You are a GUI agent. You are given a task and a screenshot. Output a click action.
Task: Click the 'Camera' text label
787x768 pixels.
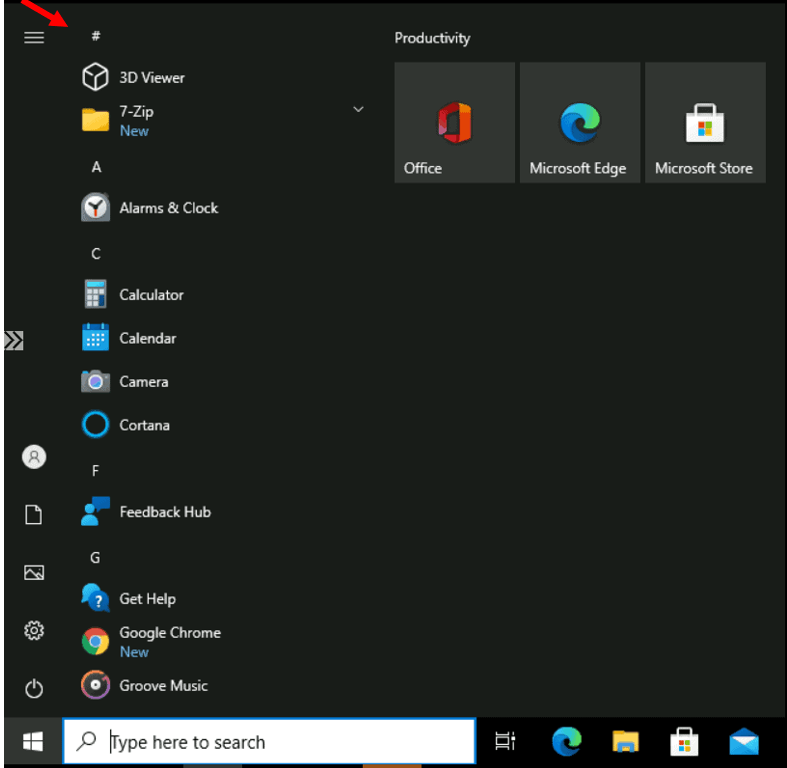[144, 382]
